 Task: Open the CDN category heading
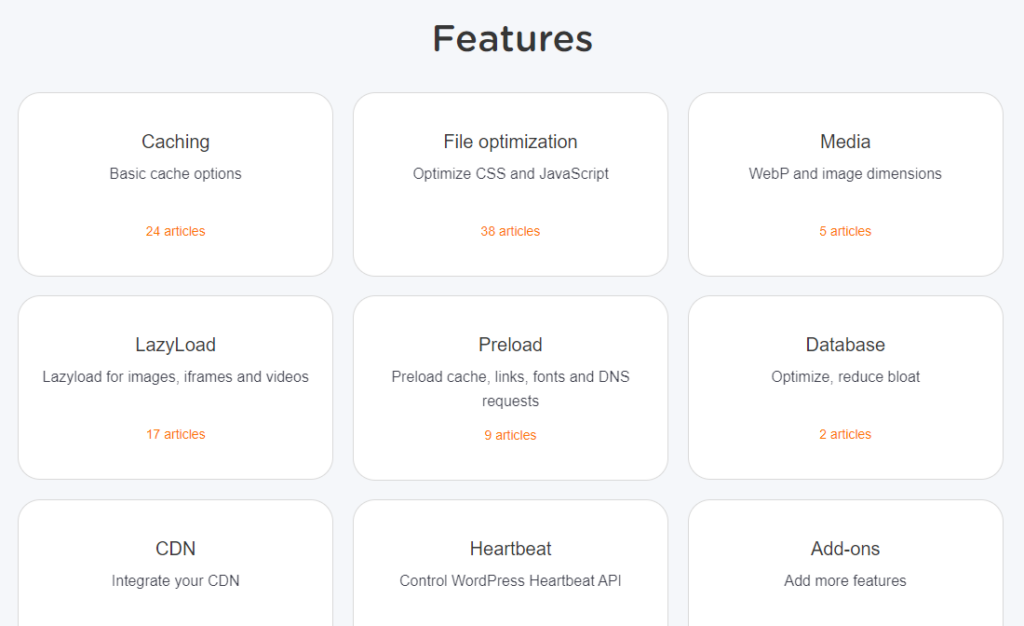tap(176, 548)
